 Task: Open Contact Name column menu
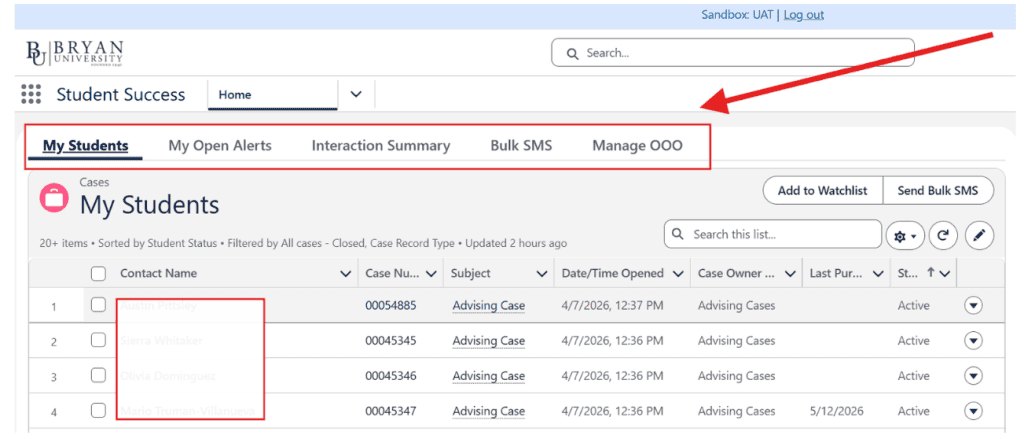coord(346,274)
